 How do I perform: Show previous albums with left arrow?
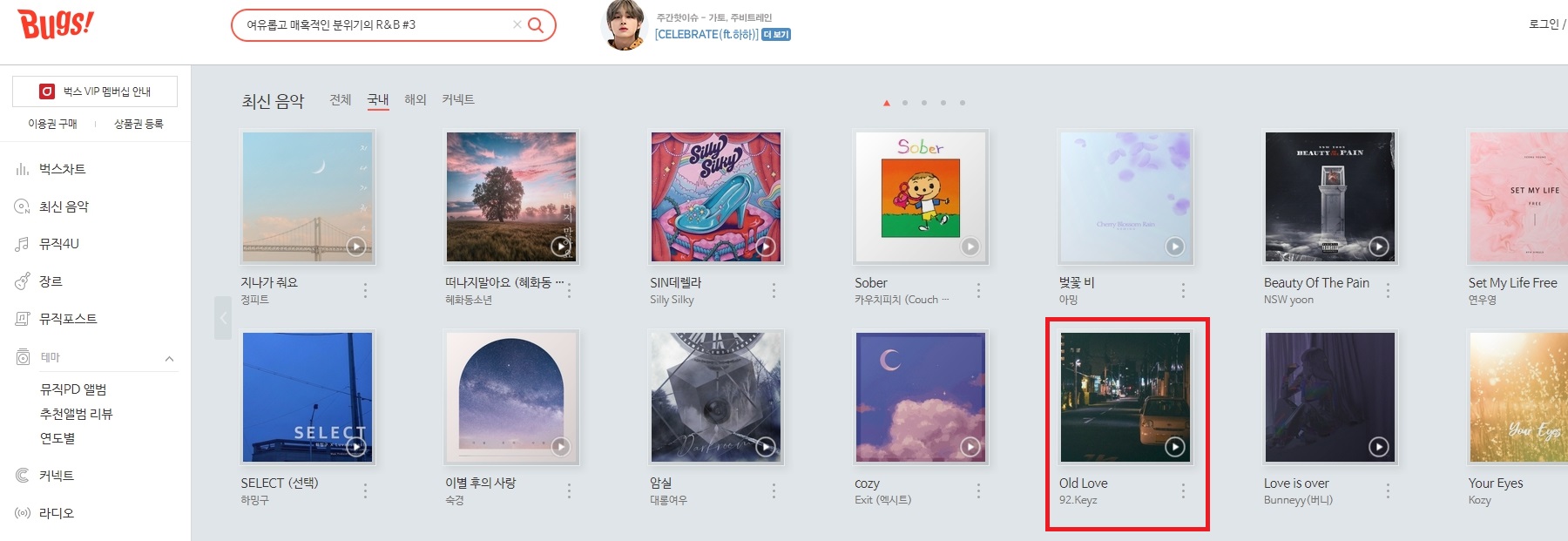click(223, 318)
